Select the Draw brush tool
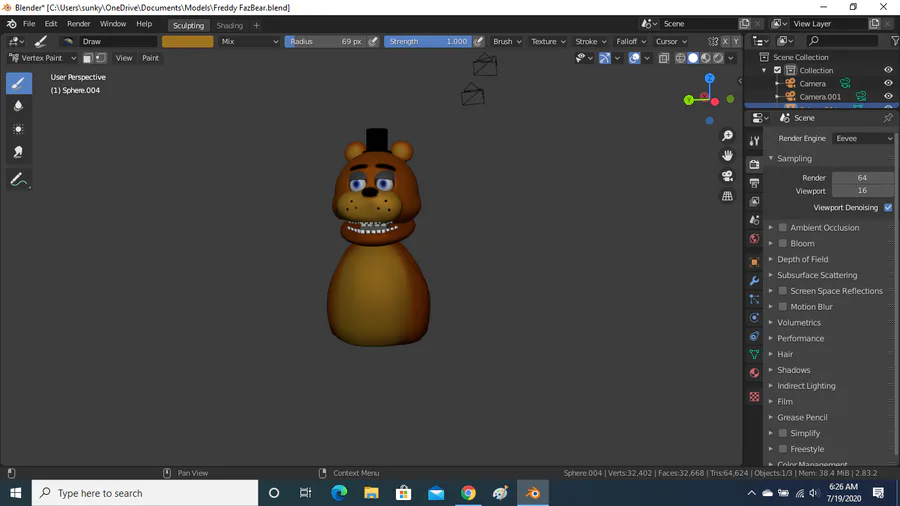 tap(18, 83)
